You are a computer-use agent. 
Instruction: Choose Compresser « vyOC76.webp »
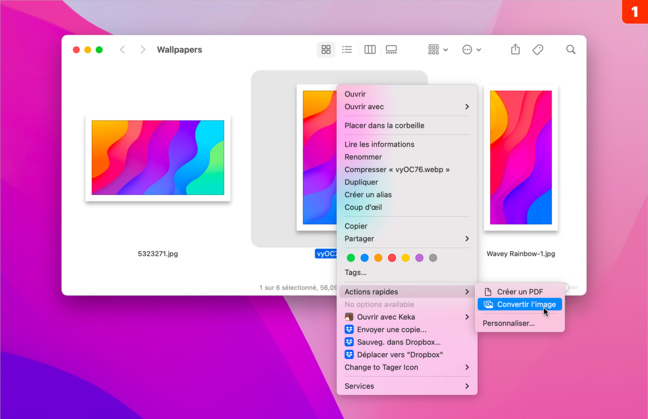407,169
